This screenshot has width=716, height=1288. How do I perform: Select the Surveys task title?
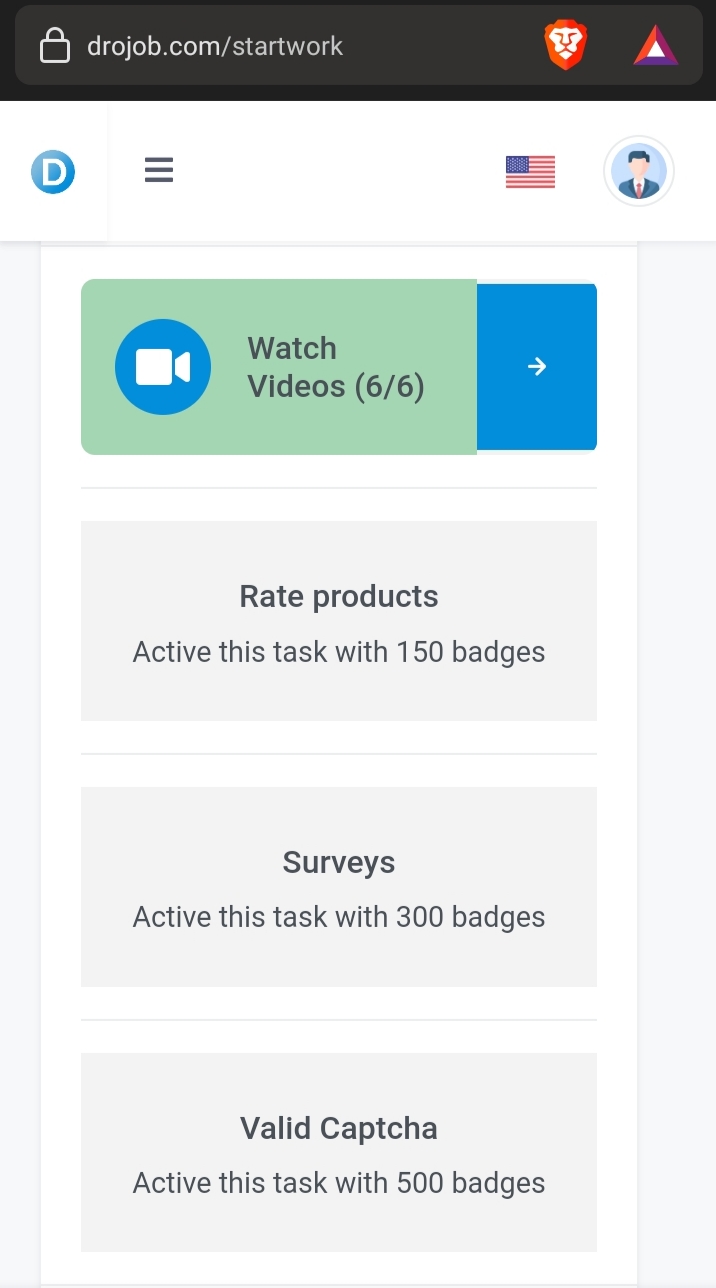click(339, 863)
